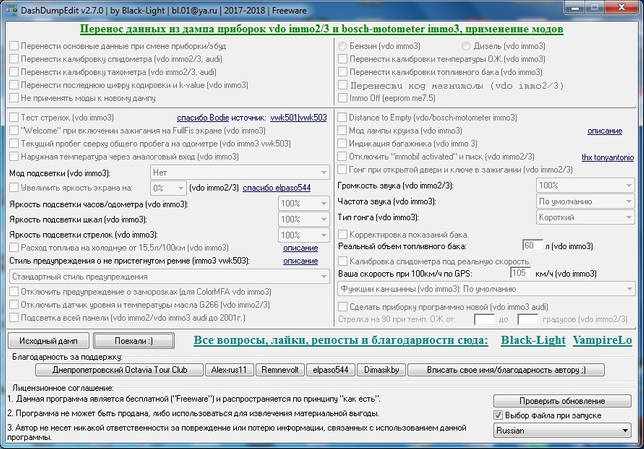Screen dimensions: 644x449
Task: Click the Днепропетровский Octavia Tour Club button
Action: click(120, 370)
